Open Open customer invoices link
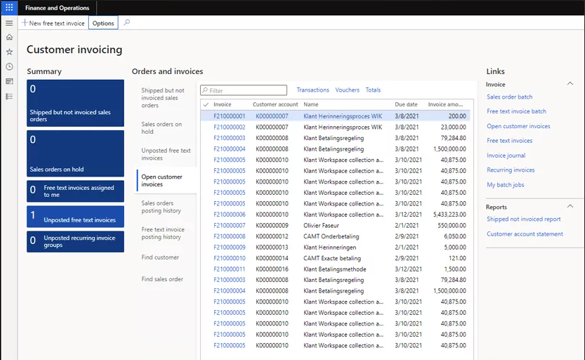Viewport: 585px width, 360px height. tap(518, 126)
